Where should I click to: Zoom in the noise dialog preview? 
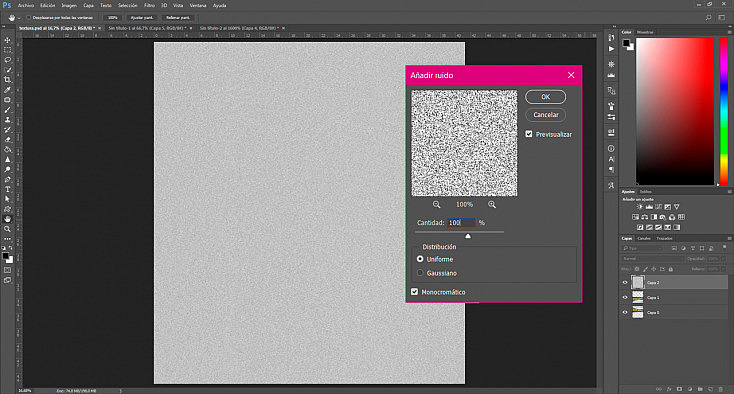[x=492, y=204]
